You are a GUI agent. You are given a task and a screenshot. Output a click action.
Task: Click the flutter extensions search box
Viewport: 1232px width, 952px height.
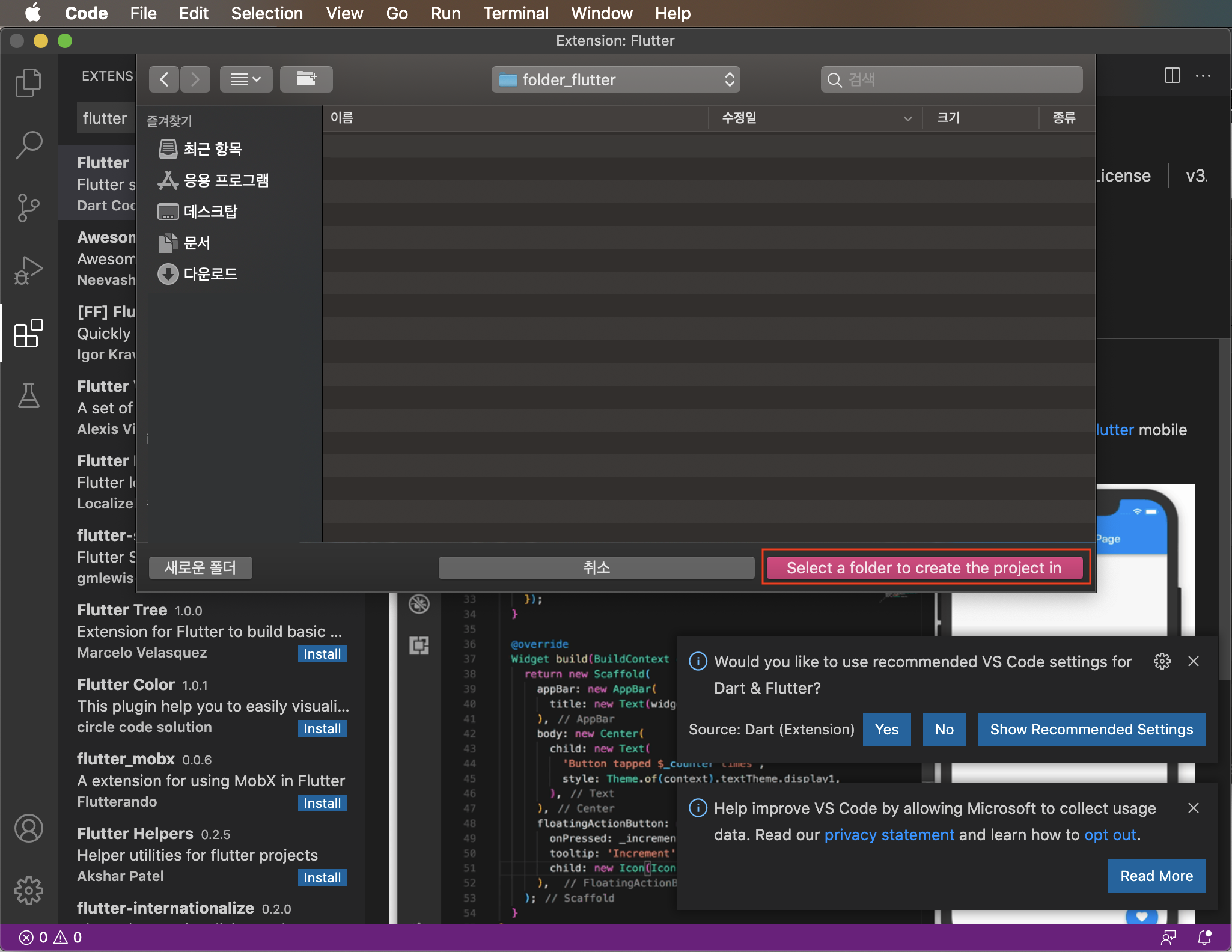click(107, 118)
